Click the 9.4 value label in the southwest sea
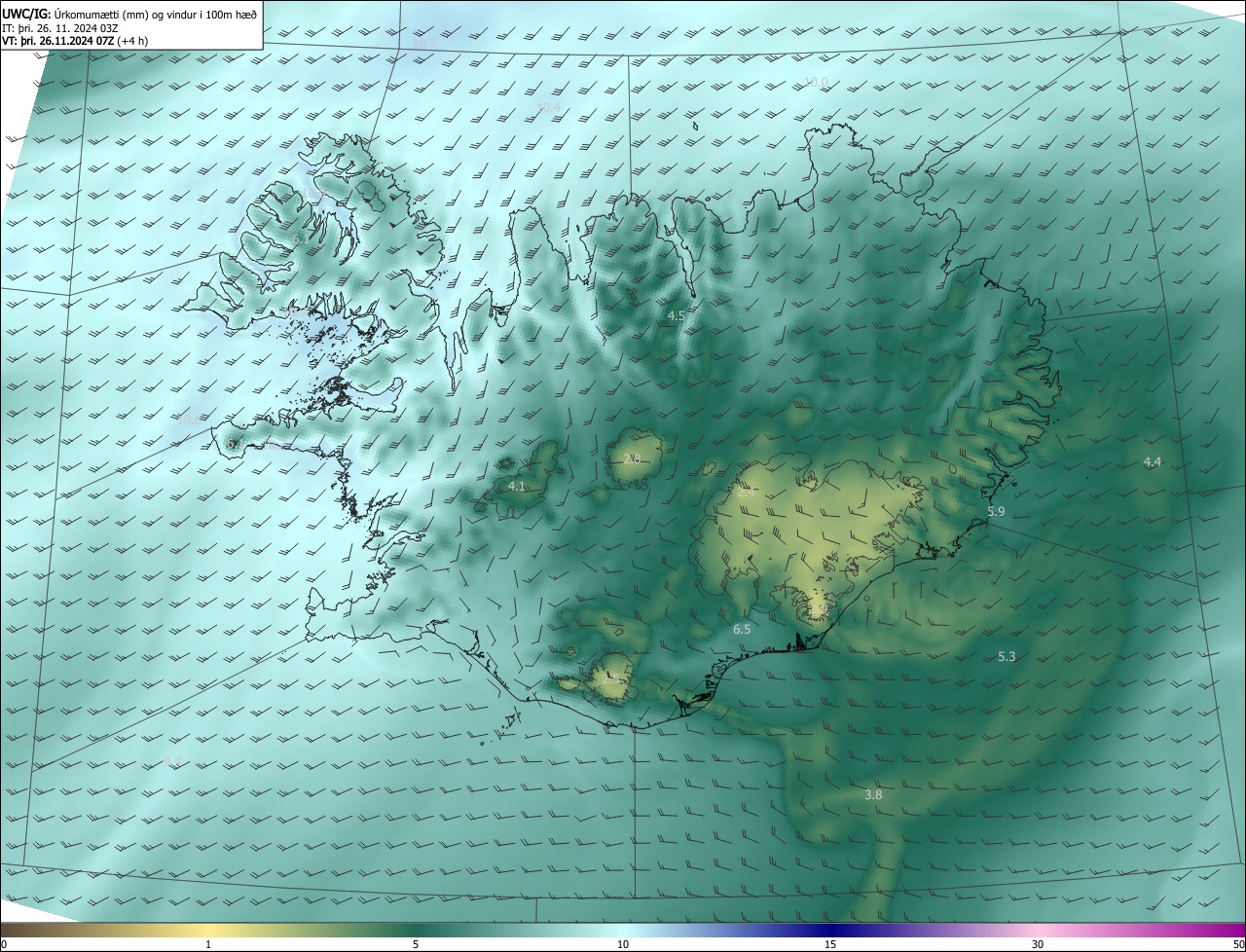 [173, 761]
